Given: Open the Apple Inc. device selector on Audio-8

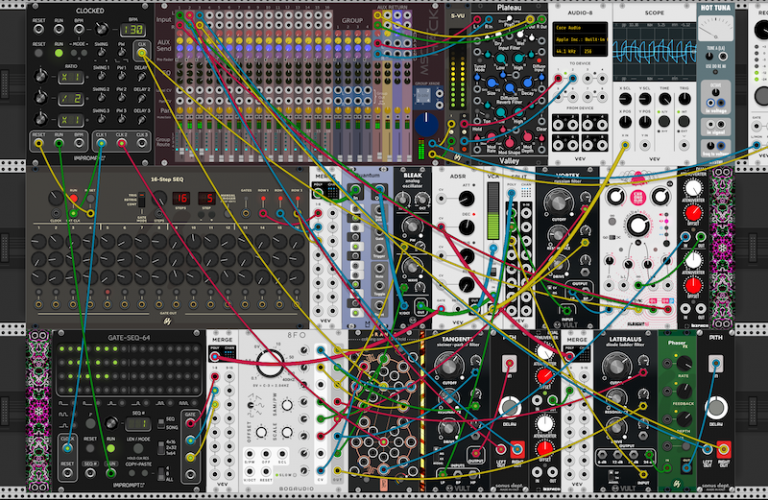Looking at the screenshot, I should [x=580, y=39].
